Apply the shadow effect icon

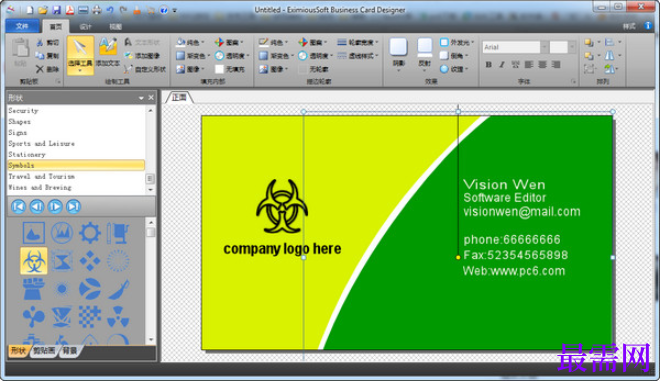click(x=398, y=52)
